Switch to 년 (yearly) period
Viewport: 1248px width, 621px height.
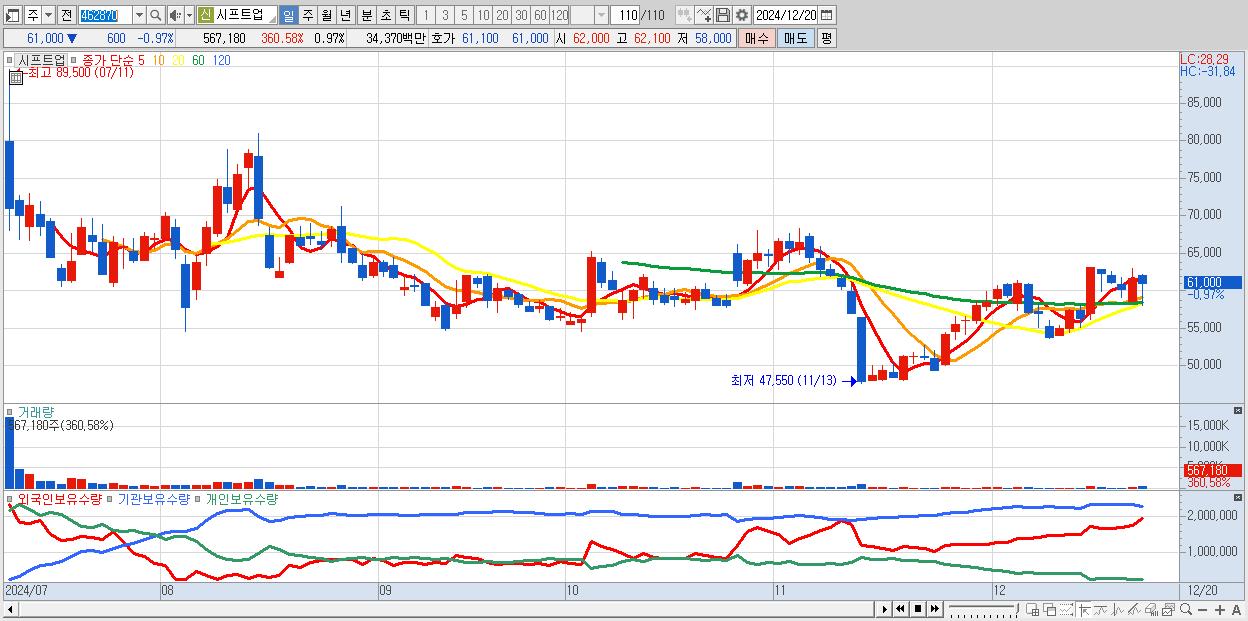345,15
